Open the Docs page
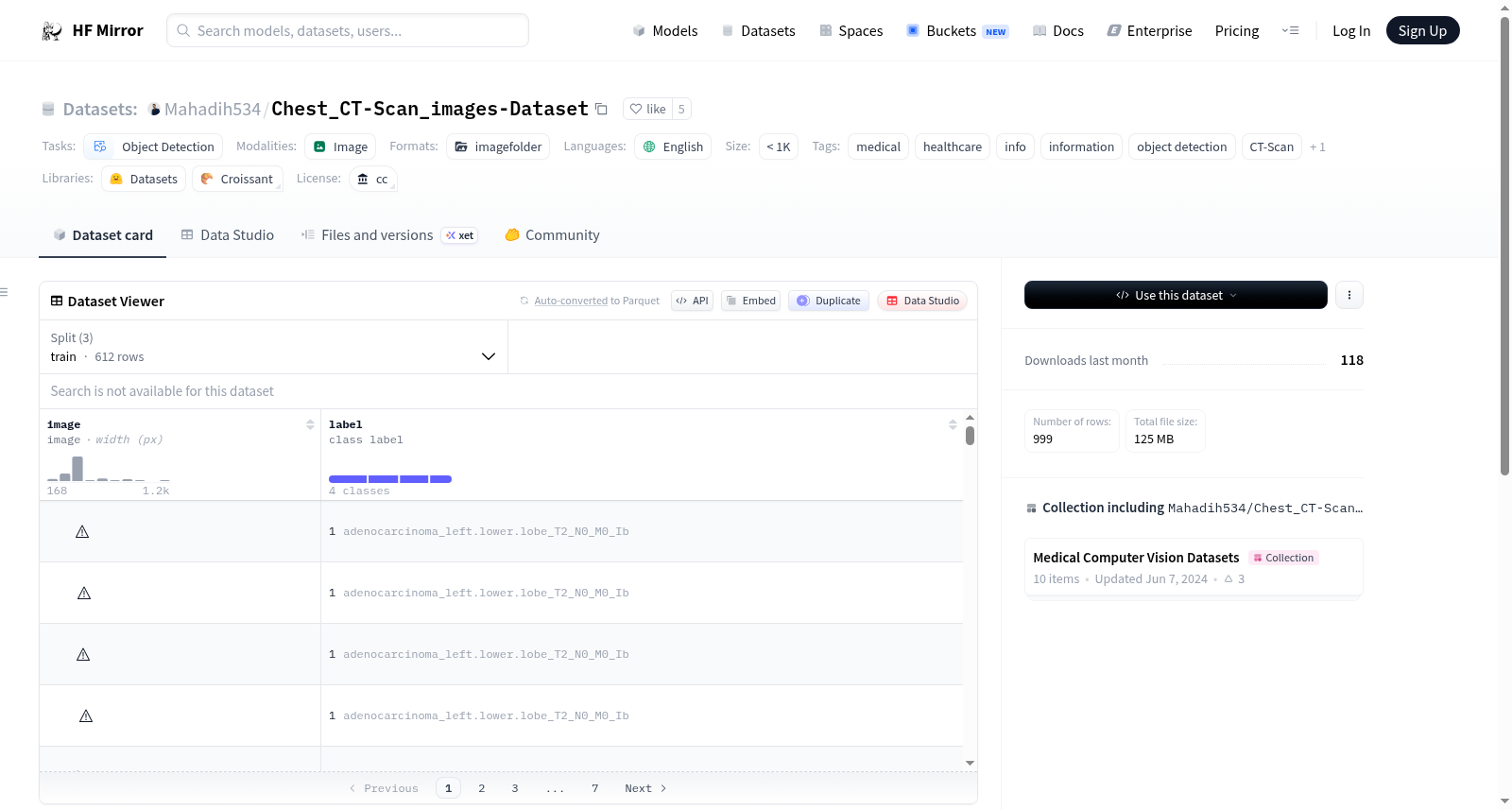Image resolution: width=1512 pixels, height=810 pixels. pyautogui.click(x=1058, y=30)
